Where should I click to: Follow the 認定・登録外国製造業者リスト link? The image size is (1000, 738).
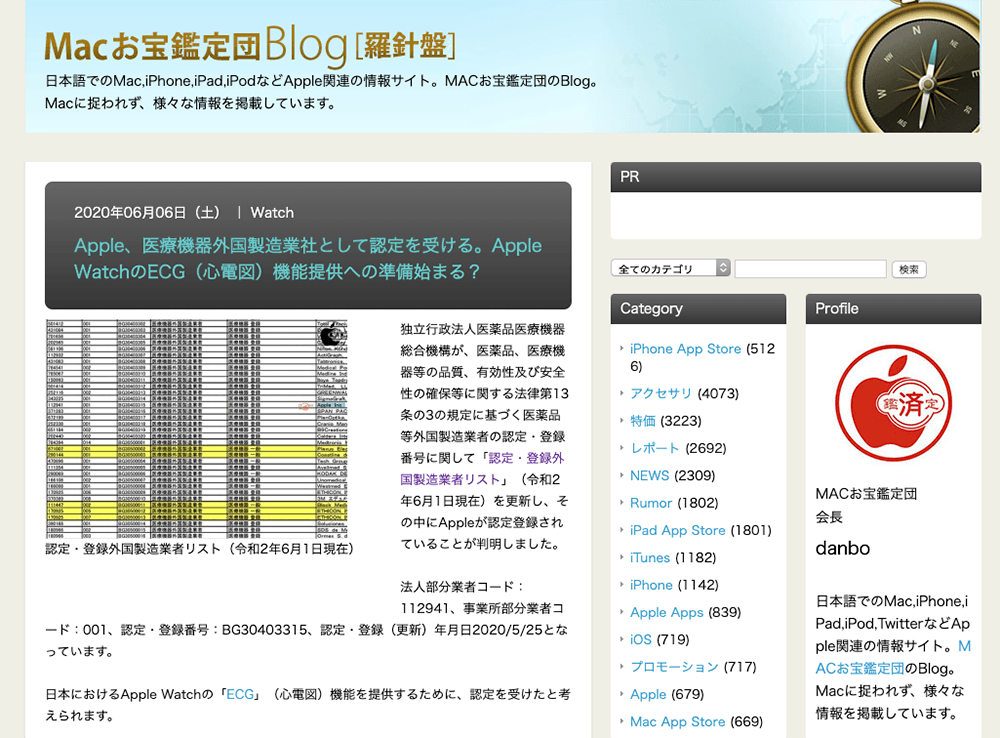(482, 468)
